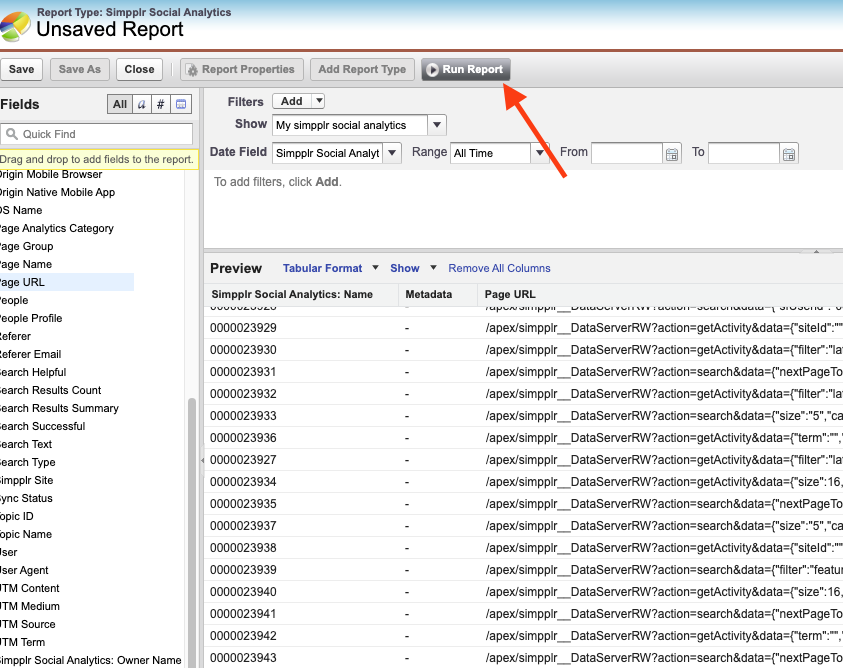Select the Search Type field
The height and width of the screenshot is (668, 843).
[27, 463]
